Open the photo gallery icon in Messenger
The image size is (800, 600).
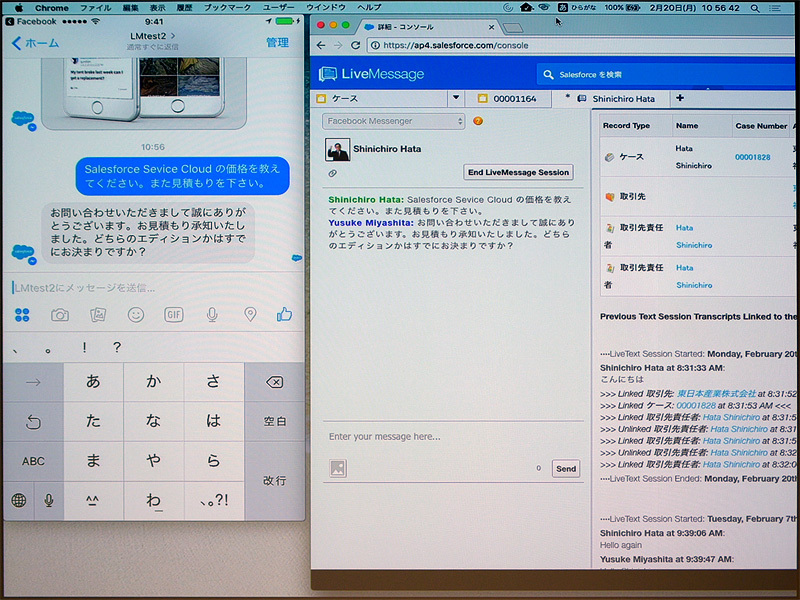98,315
